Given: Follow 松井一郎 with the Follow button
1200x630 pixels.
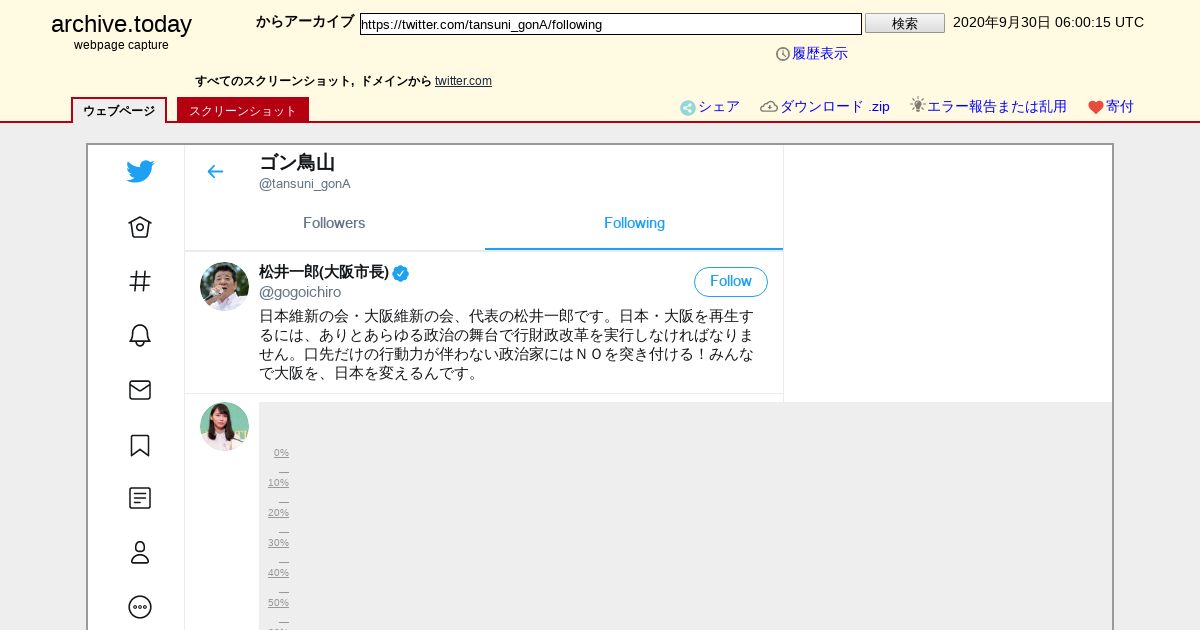Looking at the screenshot, I should [x=731, y=282].
